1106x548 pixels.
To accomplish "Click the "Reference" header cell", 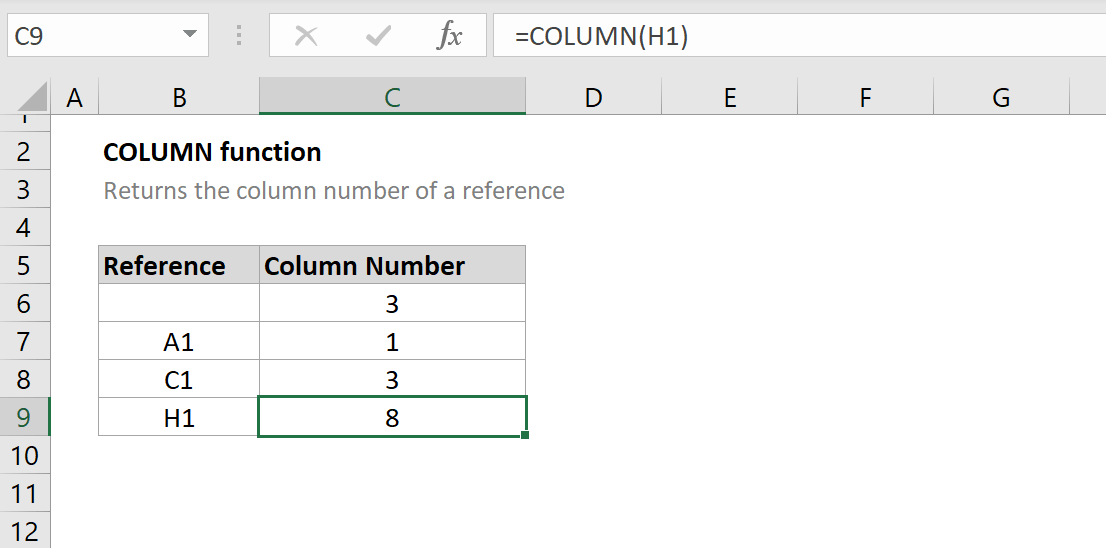I will point(179,265).
